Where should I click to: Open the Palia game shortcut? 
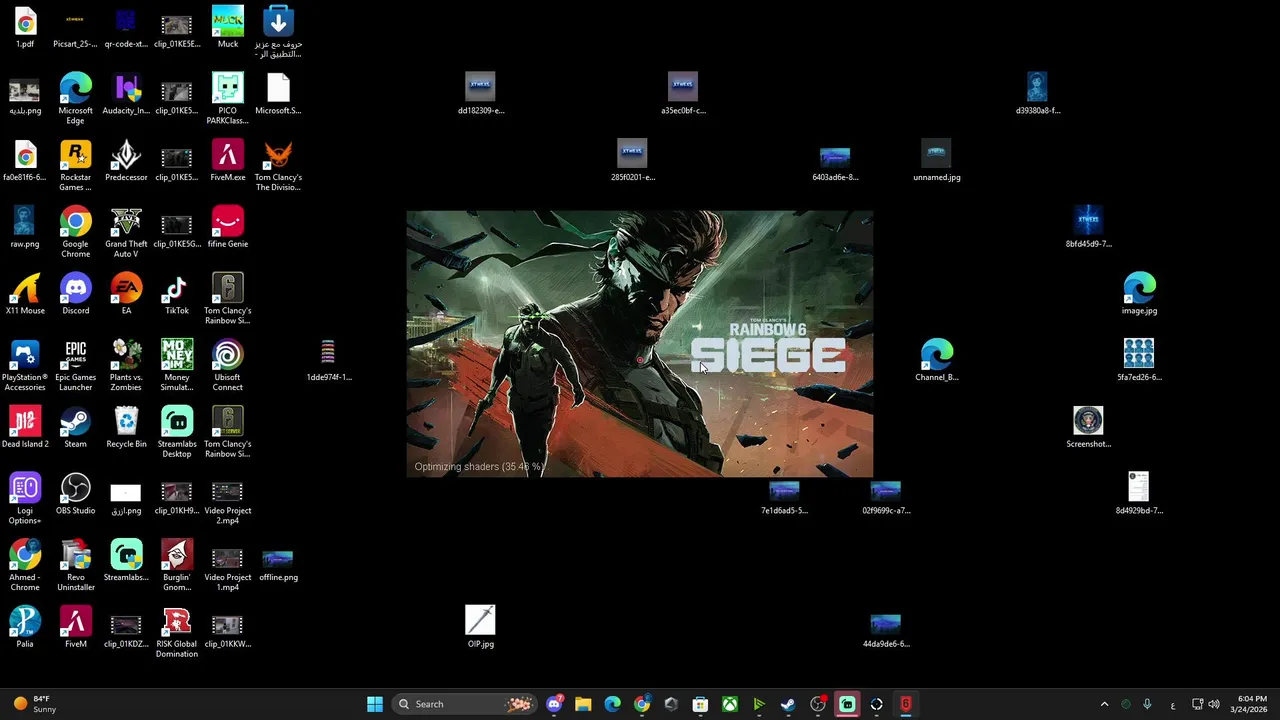(x=25, y=627)
